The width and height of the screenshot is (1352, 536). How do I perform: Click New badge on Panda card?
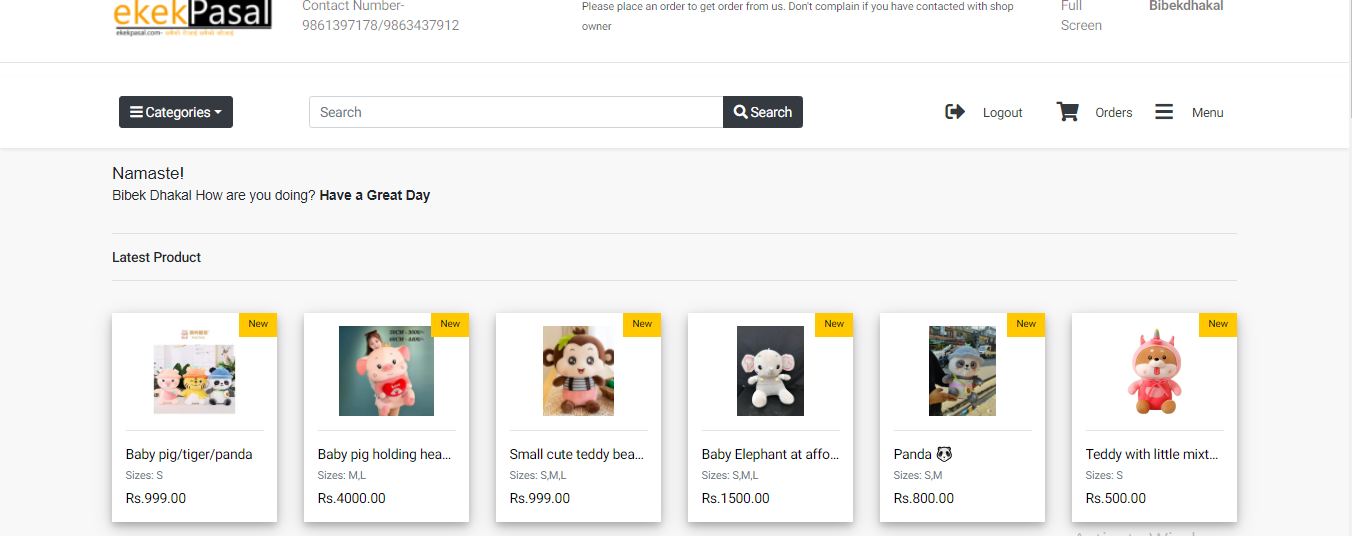1026,324
